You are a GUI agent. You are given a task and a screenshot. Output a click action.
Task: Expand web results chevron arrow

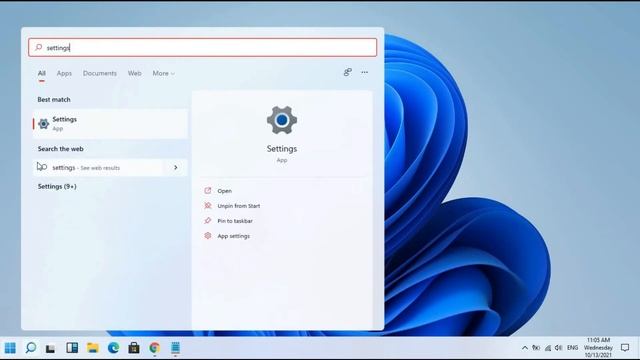176,167
